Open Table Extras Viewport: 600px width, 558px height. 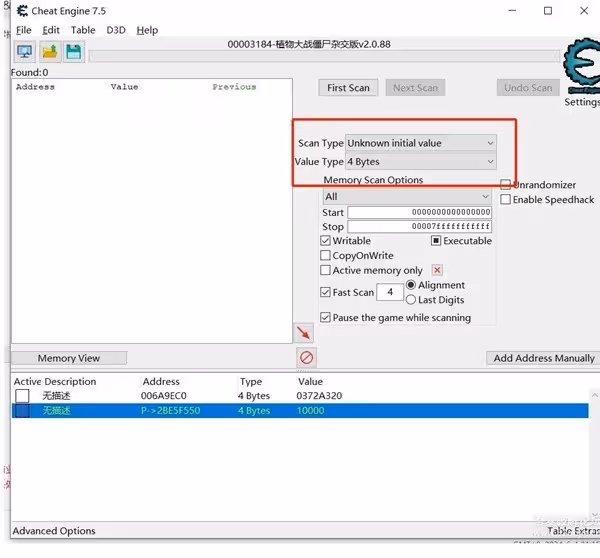click(573, 531)
